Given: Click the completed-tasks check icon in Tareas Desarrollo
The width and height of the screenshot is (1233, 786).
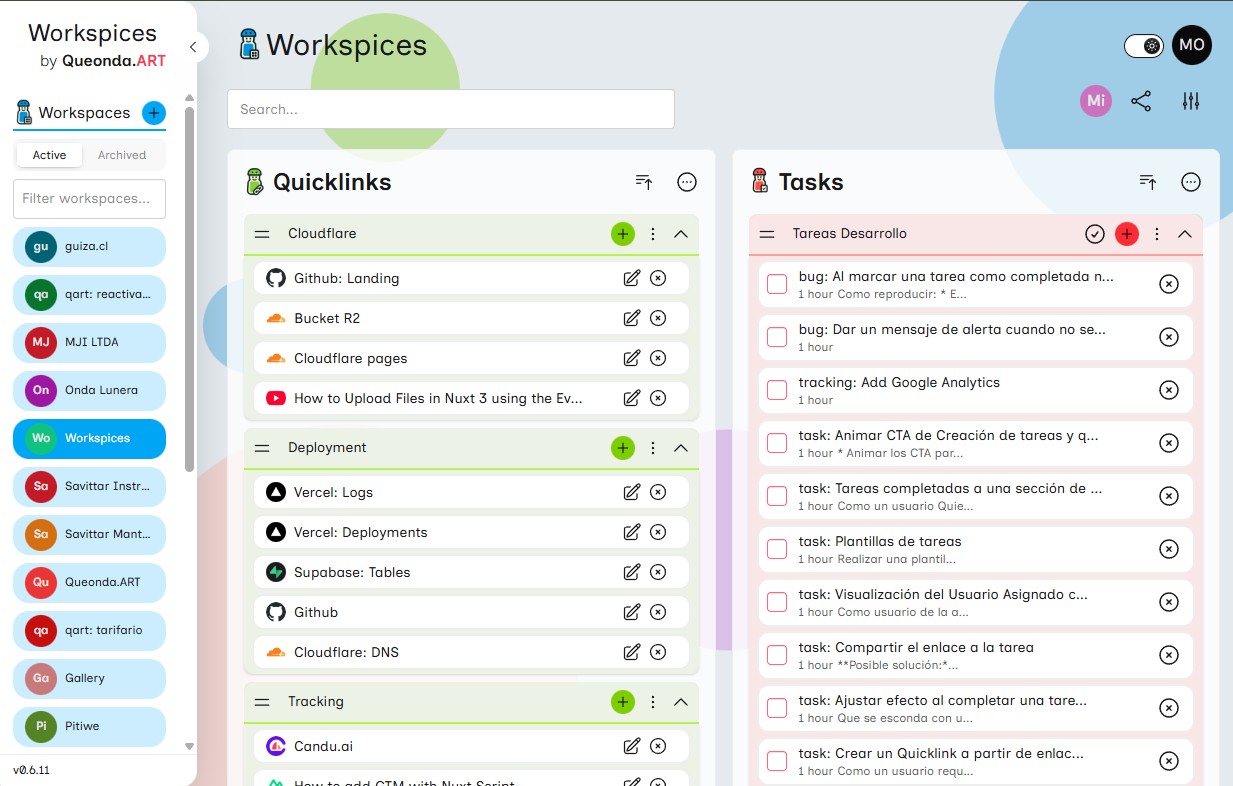Looking at the screenshot, I should coord(1094,233).
